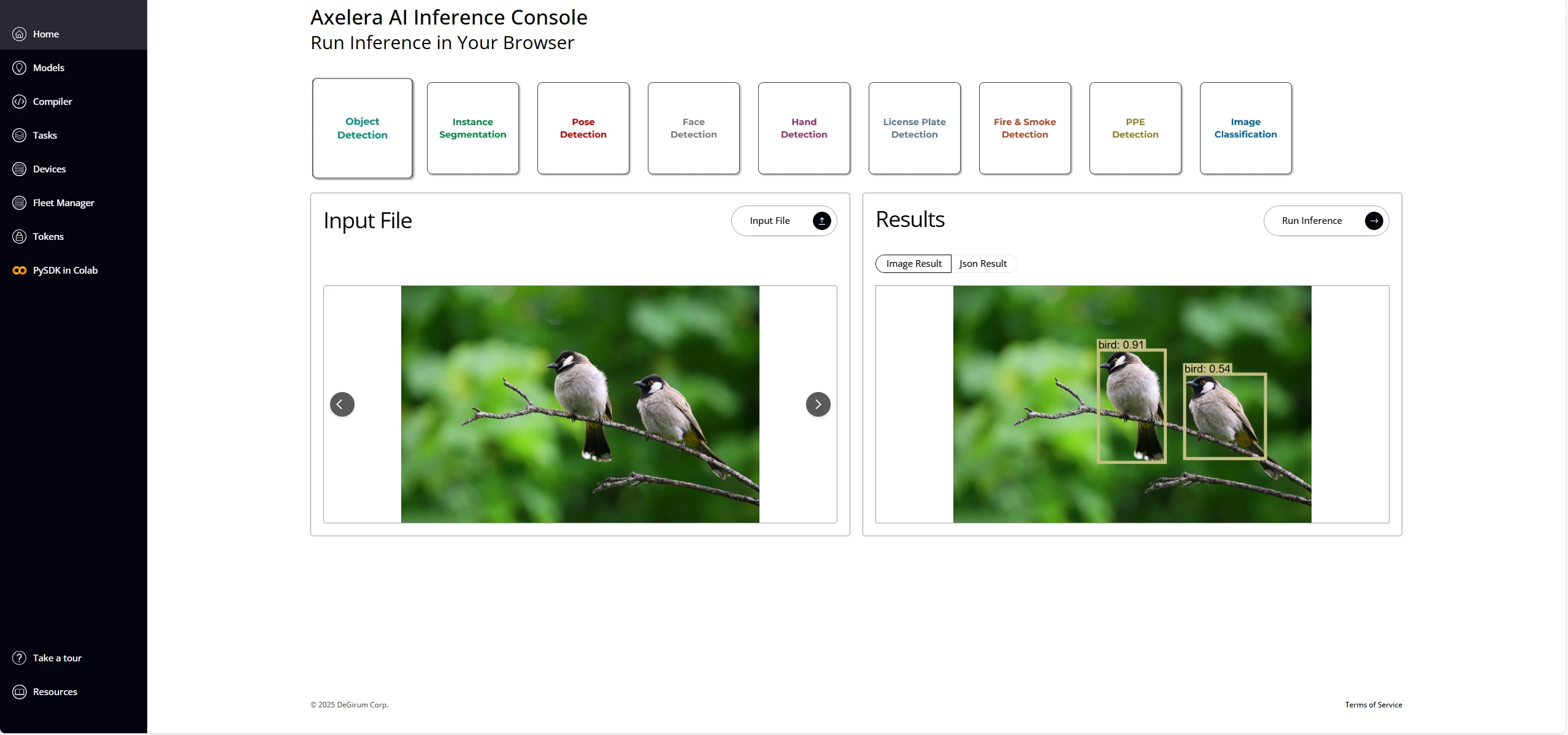Open the PySDK in Colab icon
Viewport: 1568px width, 735px height.
pyautogui.click(x=20, y=270)
